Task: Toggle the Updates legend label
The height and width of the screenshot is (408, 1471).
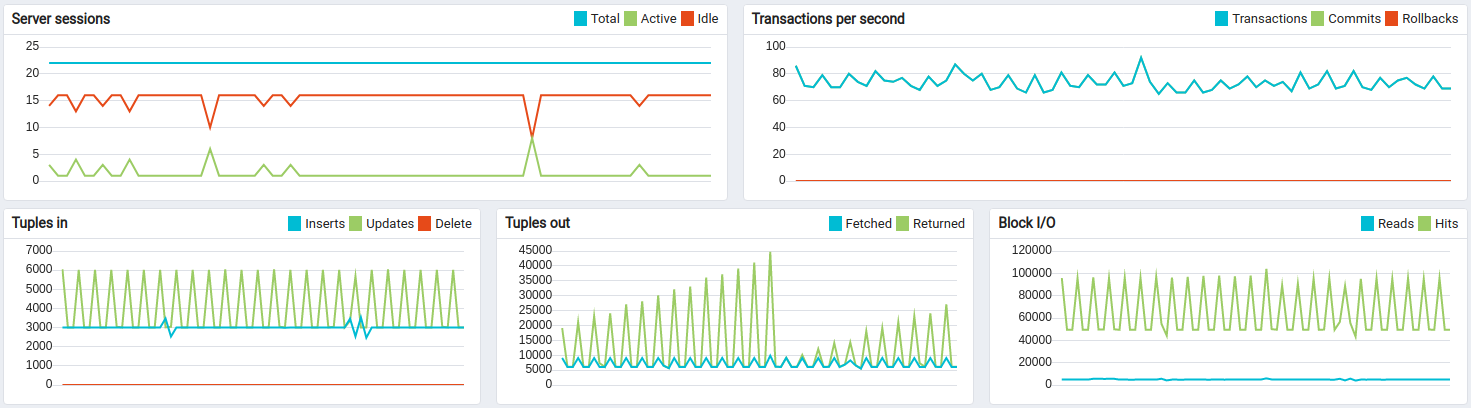Action: (x=390, y=223)
